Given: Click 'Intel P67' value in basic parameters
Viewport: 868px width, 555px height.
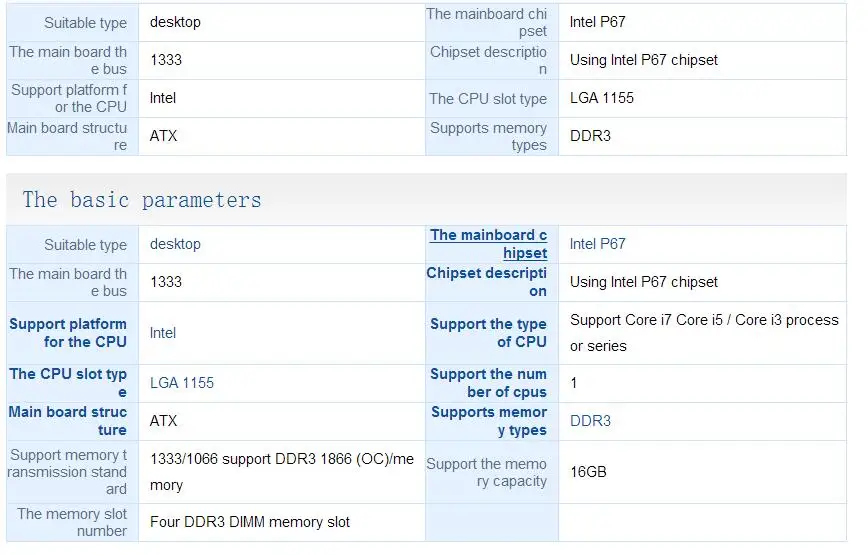Looking at the screenshot, I should [x=597, y=244].
